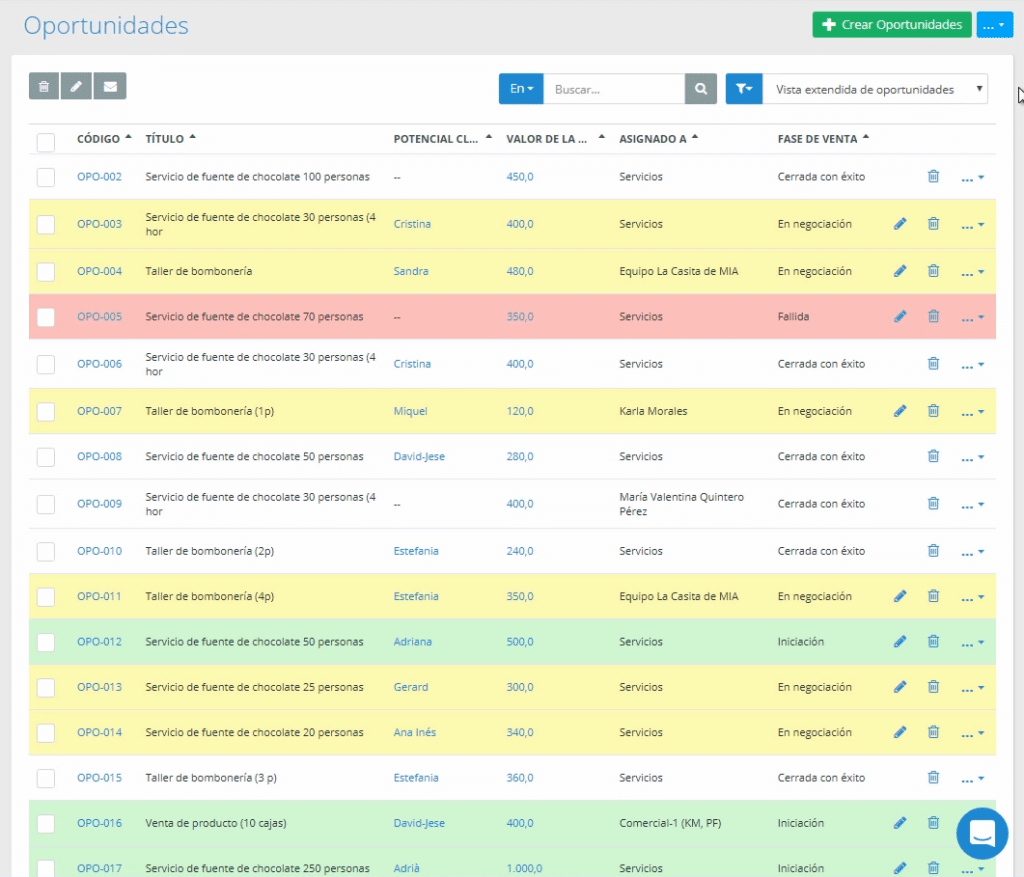
Task: Click title 'Venta de producto (10 cajas)'
Action: [216, 823]
